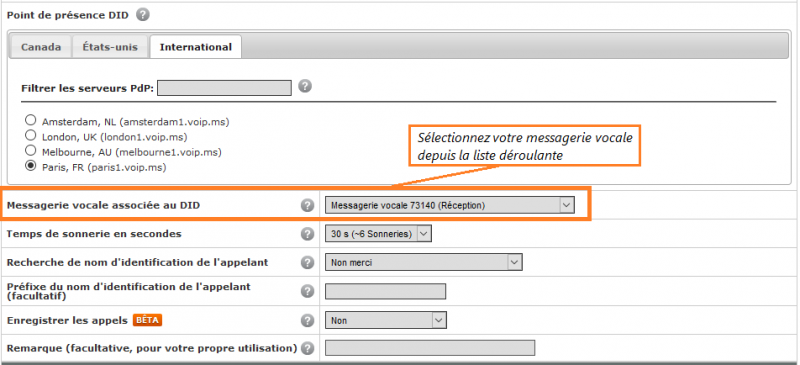Viewport: 800px width, 365px height.
Task: Switch to the Canada tab
Action: [41, 47]
